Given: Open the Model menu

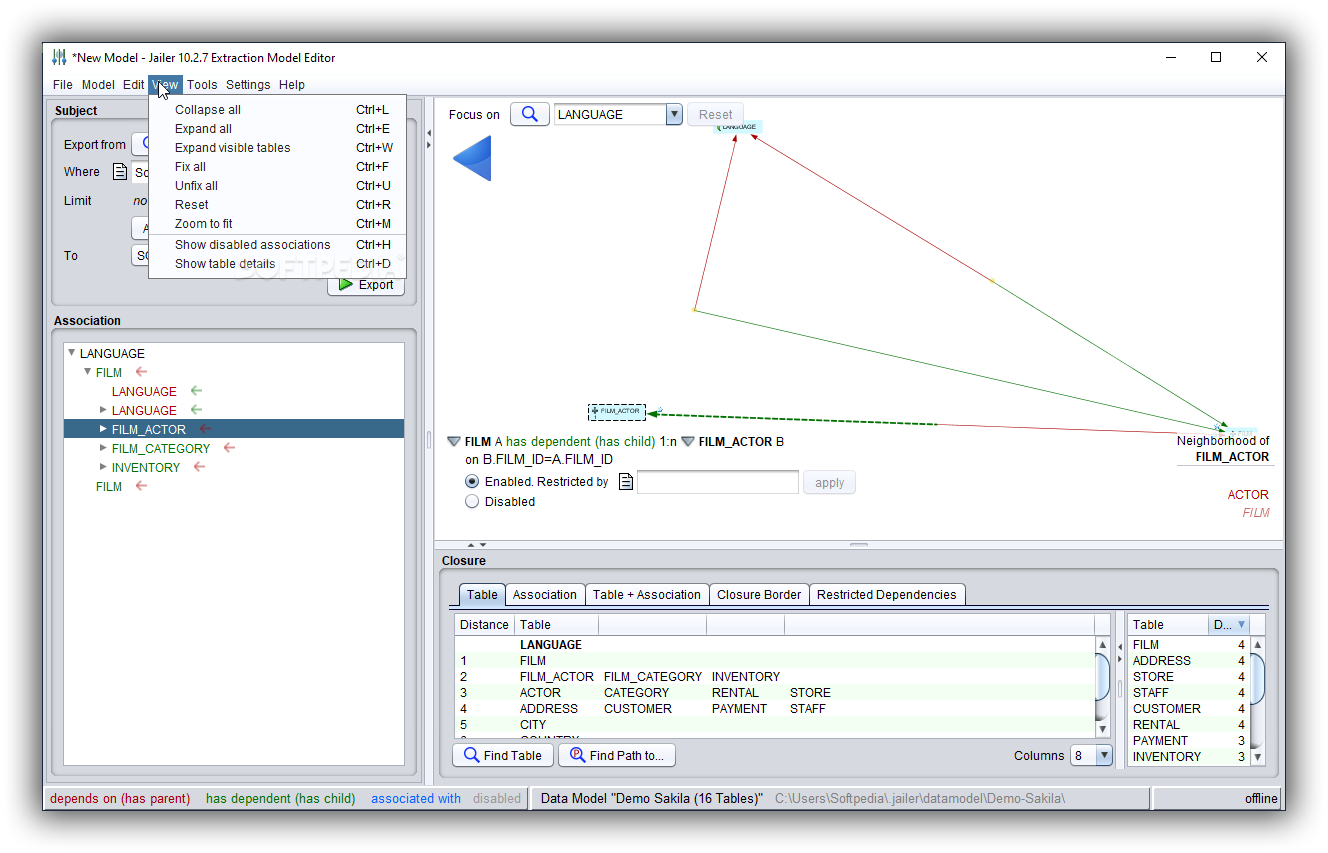Looking at the screenshot, I should [x=98, y=85].
